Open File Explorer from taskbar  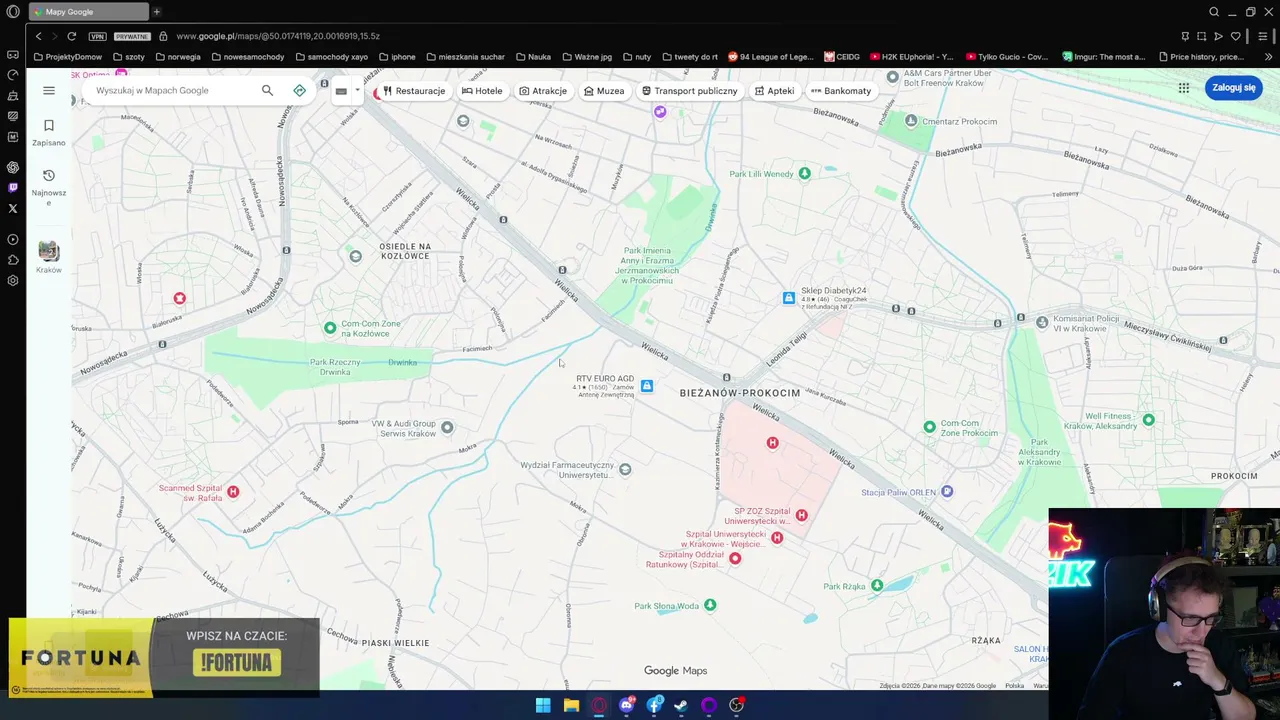pos(571,705)
